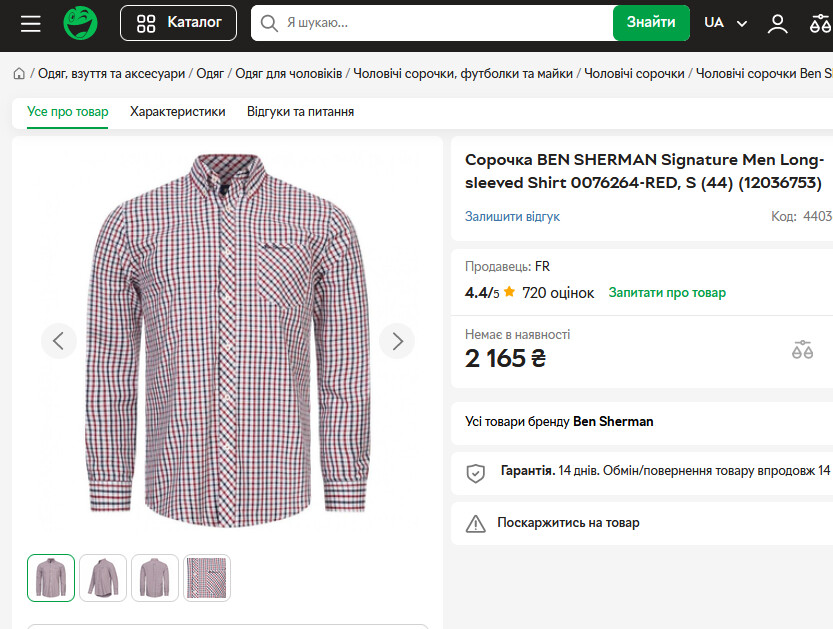Click the green smiley site logo

pos(80,23)
